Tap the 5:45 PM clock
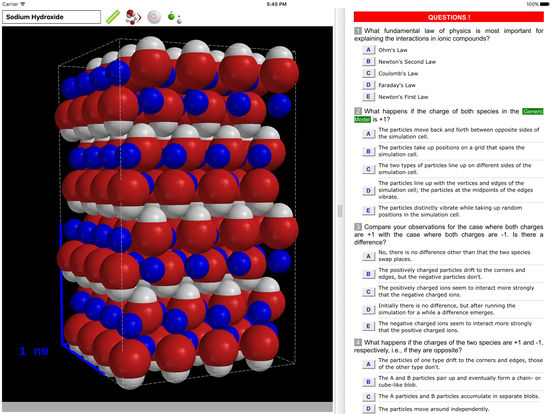 pos(277,4)
